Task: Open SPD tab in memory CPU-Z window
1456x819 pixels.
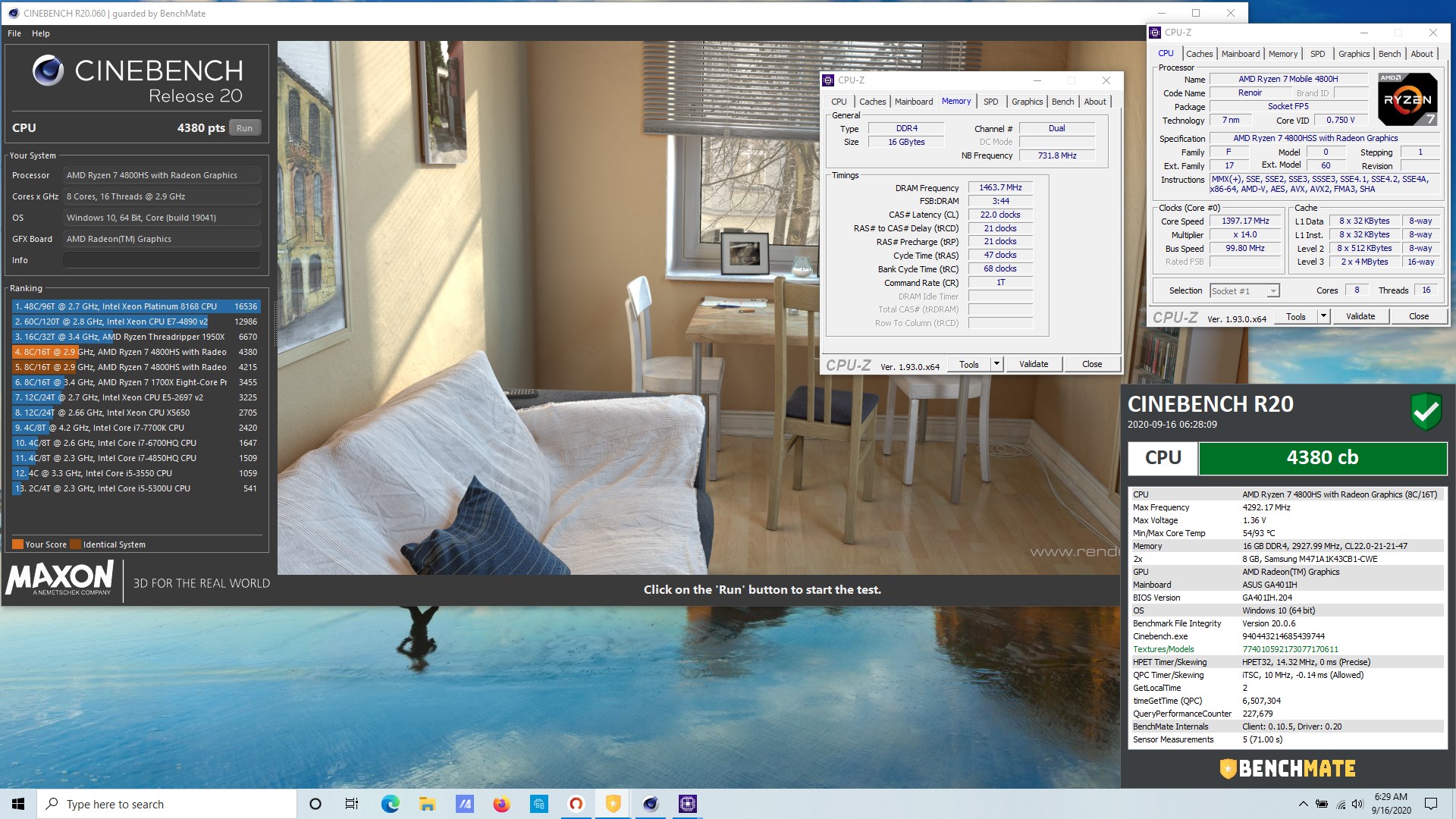Action: pos(991,102)
